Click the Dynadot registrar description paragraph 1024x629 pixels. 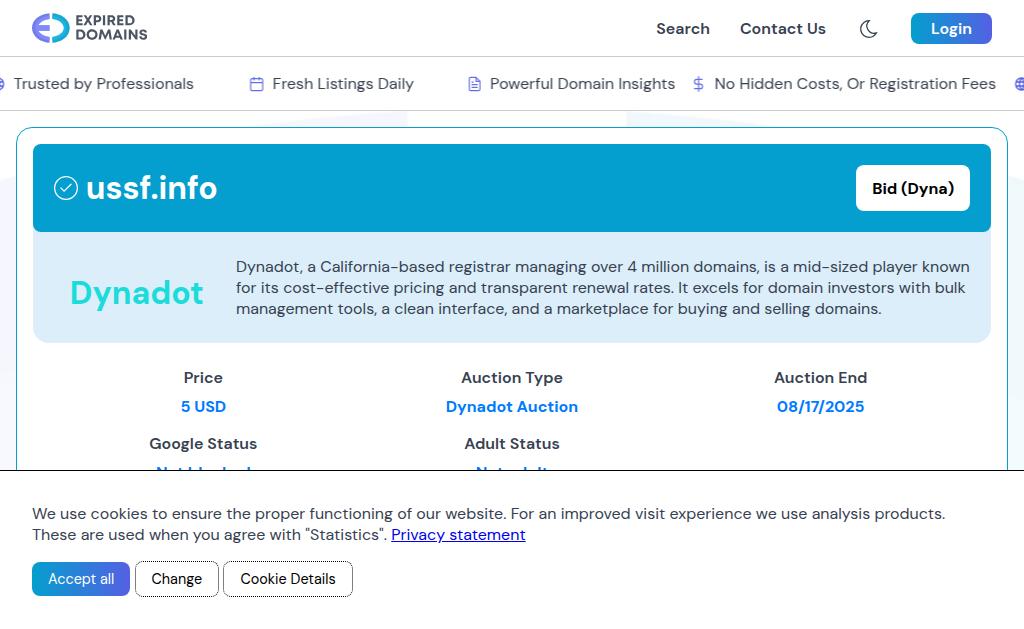click(602, 288)
